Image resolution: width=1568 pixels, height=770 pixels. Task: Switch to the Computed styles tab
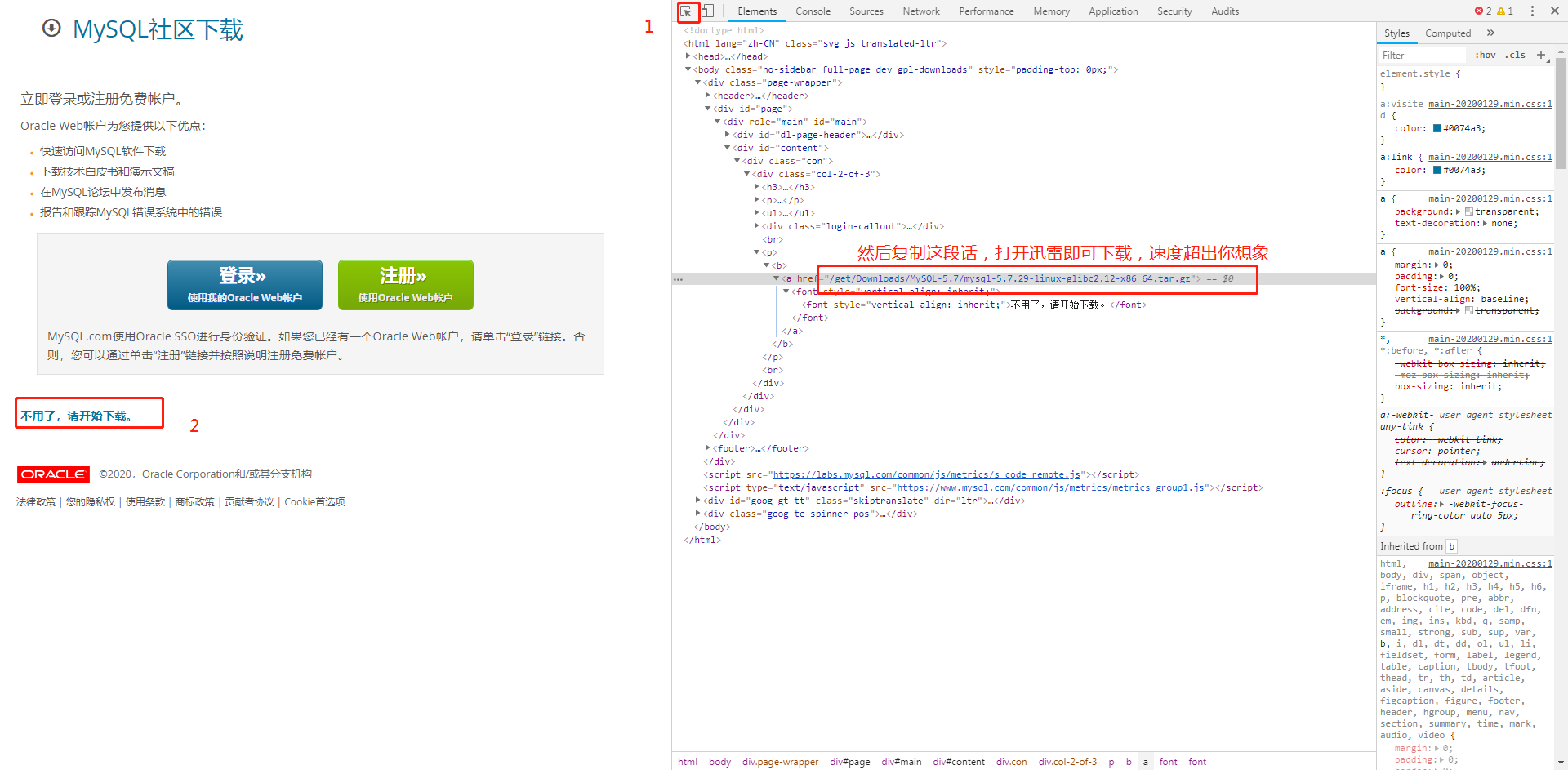tap(1448, 33)
